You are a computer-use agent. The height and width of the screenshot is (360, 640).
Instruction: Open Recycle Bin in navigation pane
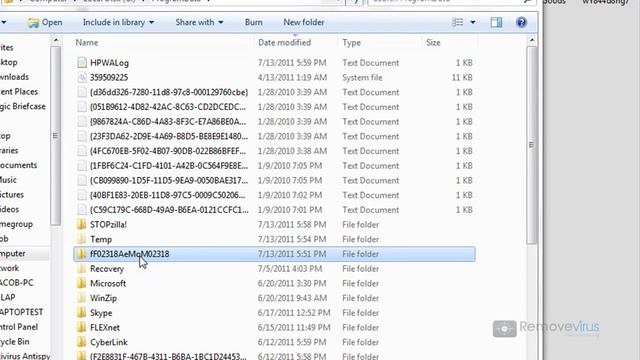tap(14, 342)
